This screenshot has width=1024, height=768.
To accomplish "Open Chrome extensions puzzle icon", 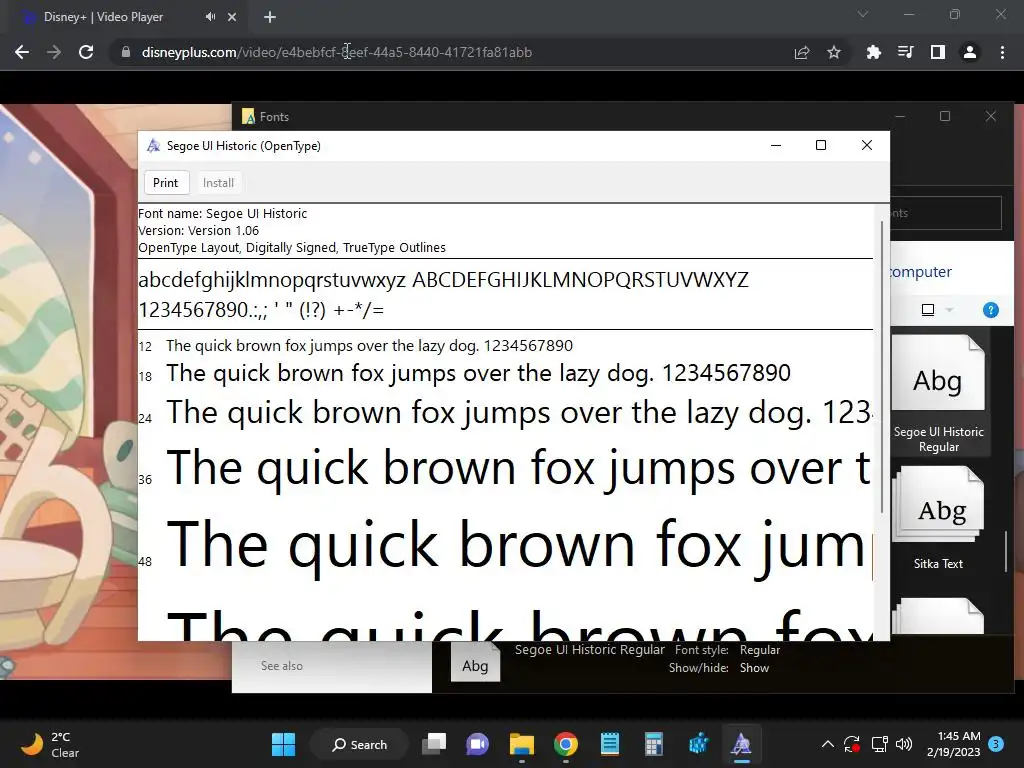I will pos(874,52).
